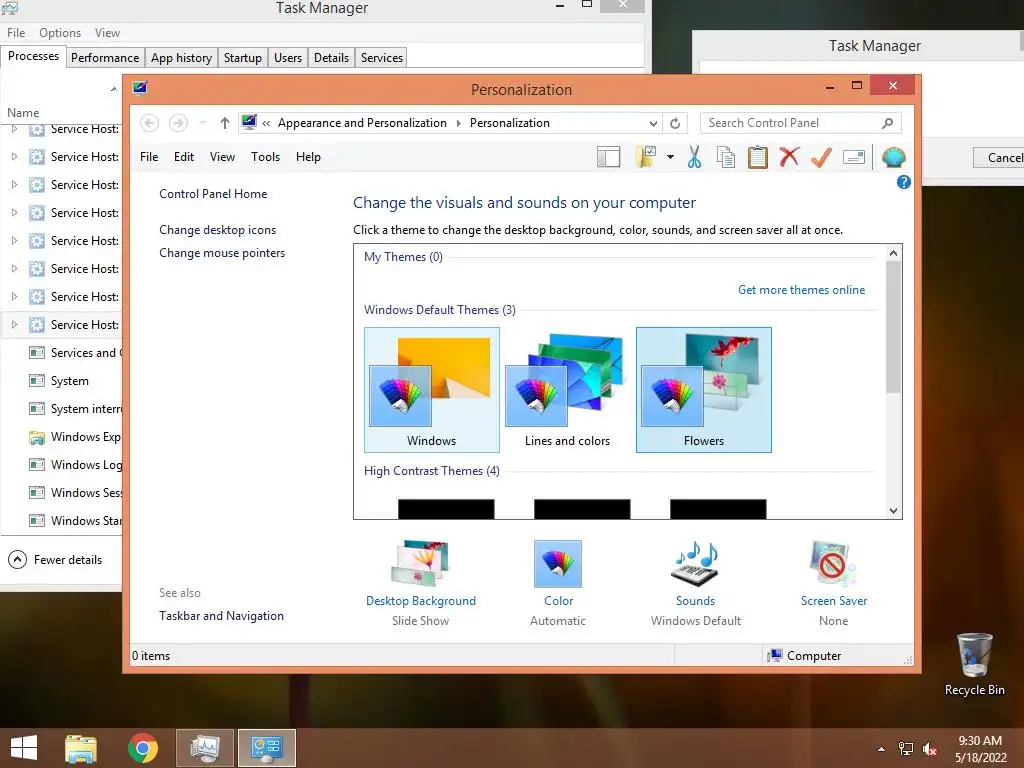Open Google Chrome from the taskbar
This screenshot has height=768, width=1024.
coord(143,748)
